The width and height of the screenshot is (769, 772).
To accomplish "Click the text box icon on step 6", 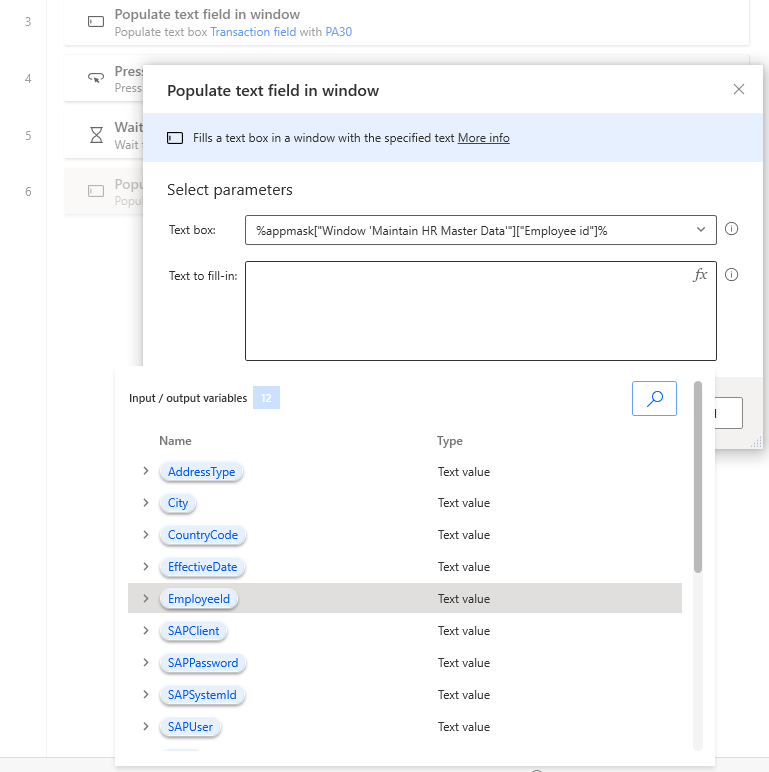I will tap(96, 191).
